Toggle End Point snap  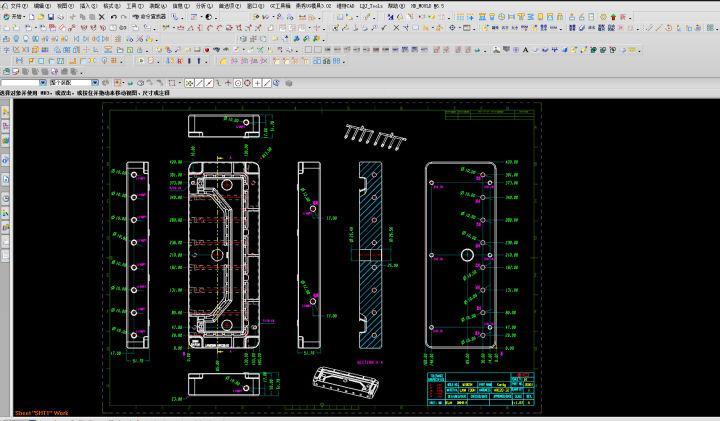(199, 83)
